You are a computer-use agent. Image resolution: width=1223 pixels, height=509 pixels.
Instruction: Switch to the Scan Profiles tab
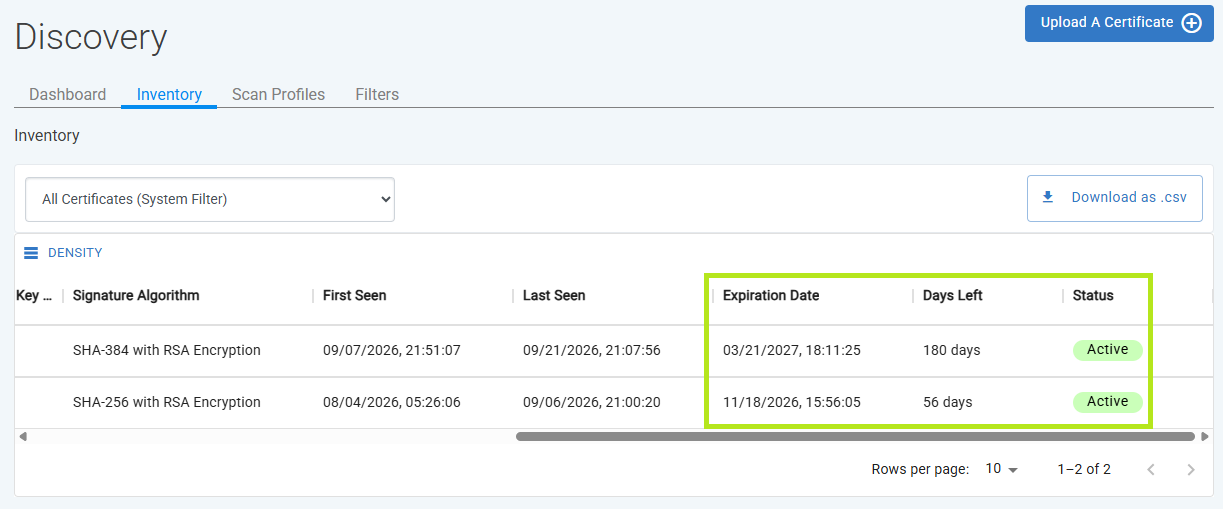pyautogui.click(x=278, y=94)
